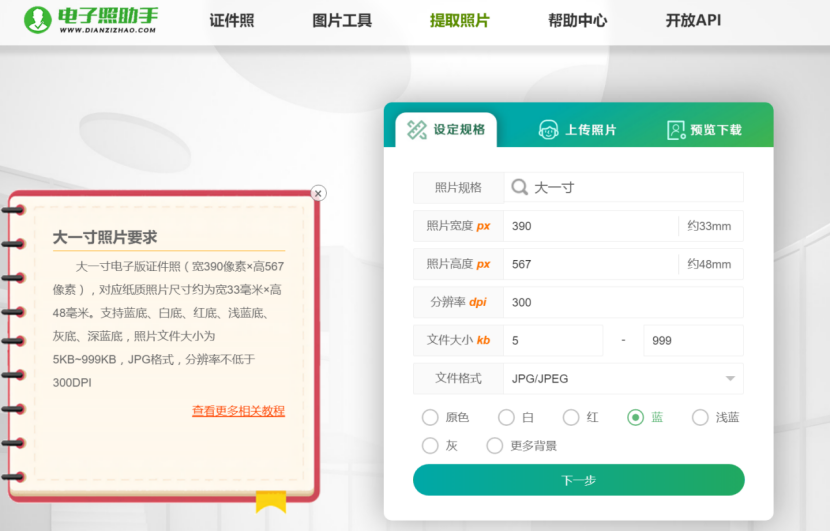Screen dimensions: 831x531
Task: Open the 查看更多相关教程 link
Action: click(x=238, y=411)
